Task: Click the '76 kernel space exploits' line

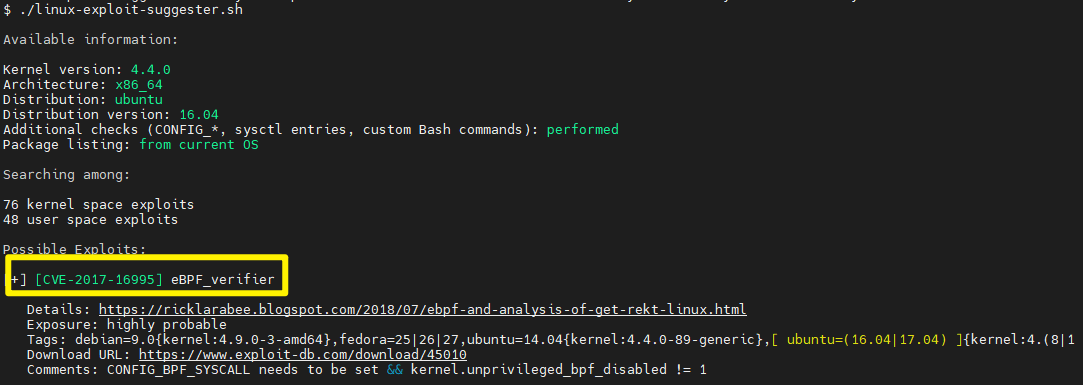Action: click(x=99, y=205)
